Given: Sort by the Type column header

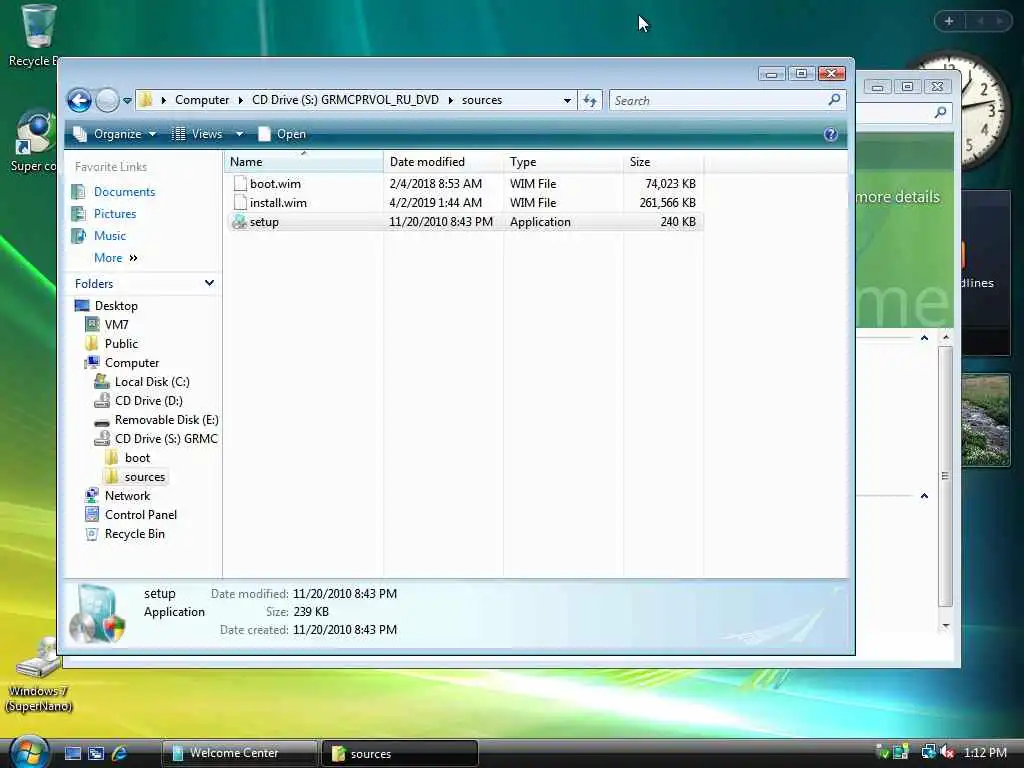Looking at the screenshot, I should pyautogui.click(x=563, y=161).
